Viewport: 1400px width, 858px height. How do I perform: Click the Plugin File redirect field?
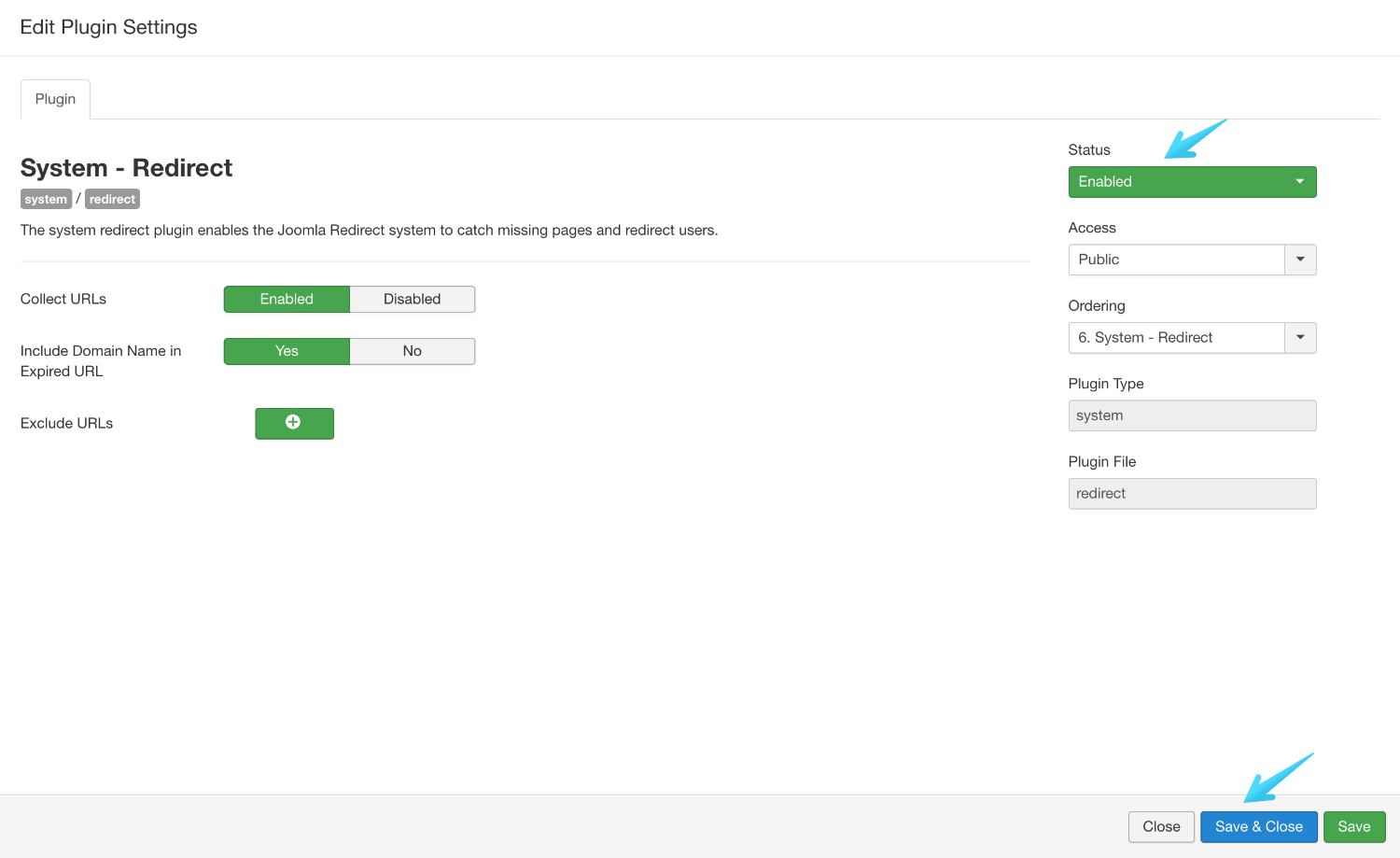[1192, 494]
